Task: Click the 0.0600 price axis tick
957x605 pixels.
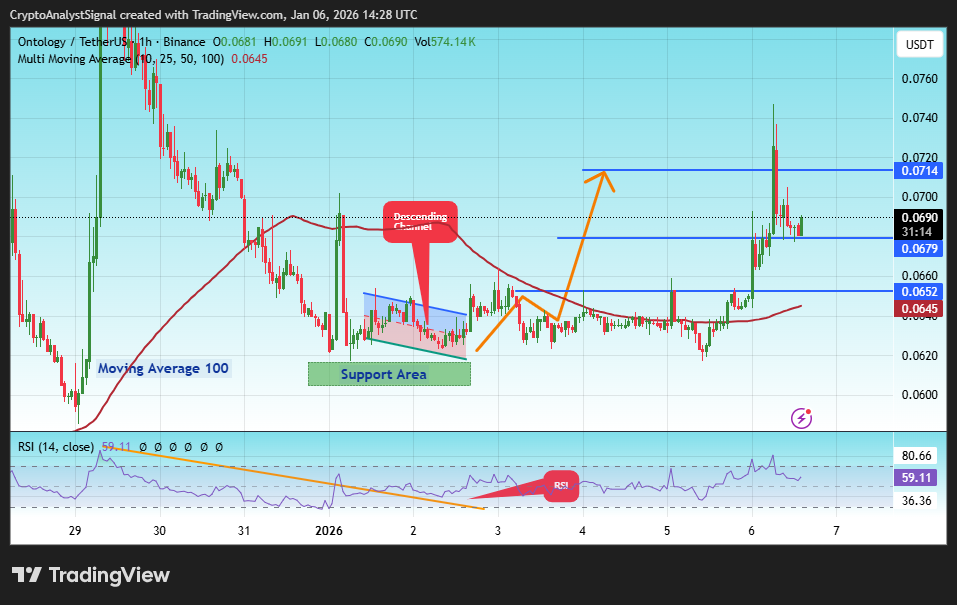Action: tap(920, 395)
